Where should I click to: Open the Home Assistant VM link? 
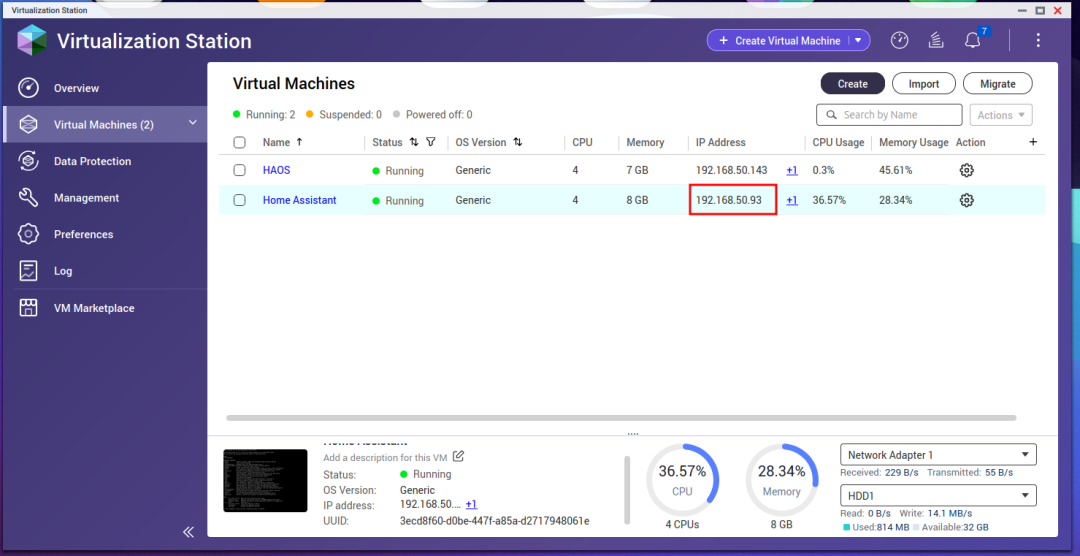(300, 200)
